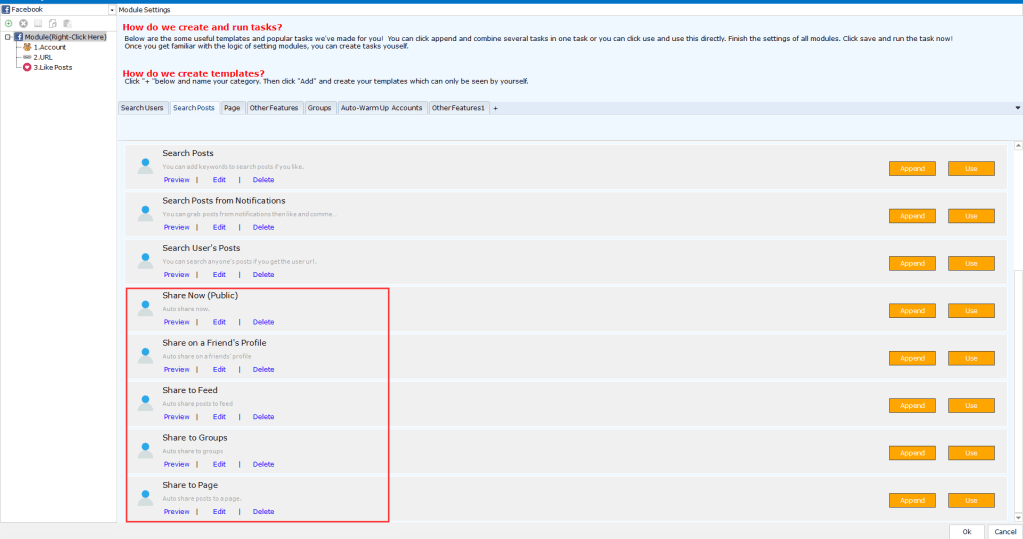This screenshot has height=539, width=1023.
Task: Open the Facebook platform dropdown
Action: coord(110,9)
